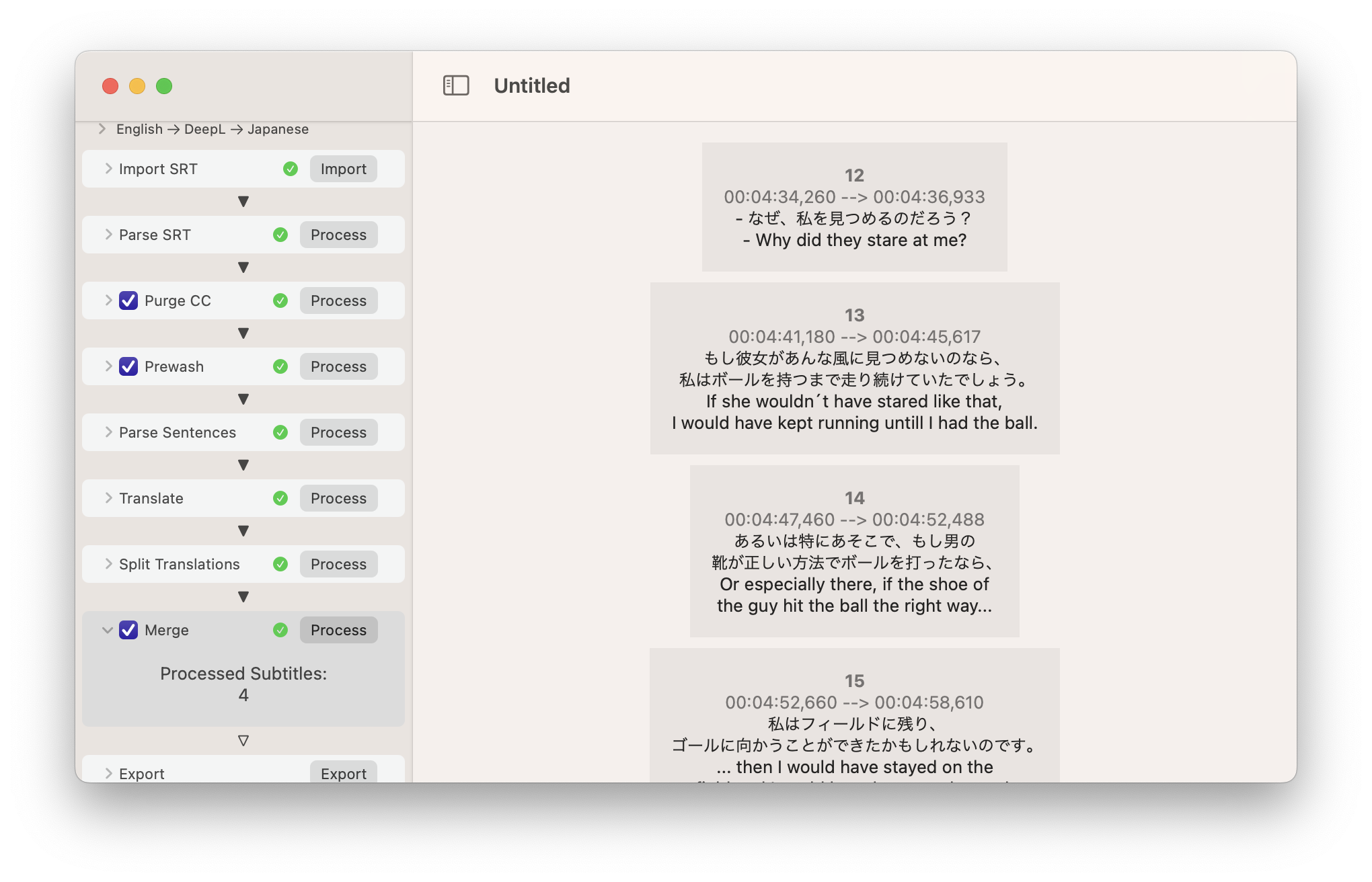Expand English → DeepL → Japanese header
The width and height of the screenshot is (1372, 882).
point(102,128)
